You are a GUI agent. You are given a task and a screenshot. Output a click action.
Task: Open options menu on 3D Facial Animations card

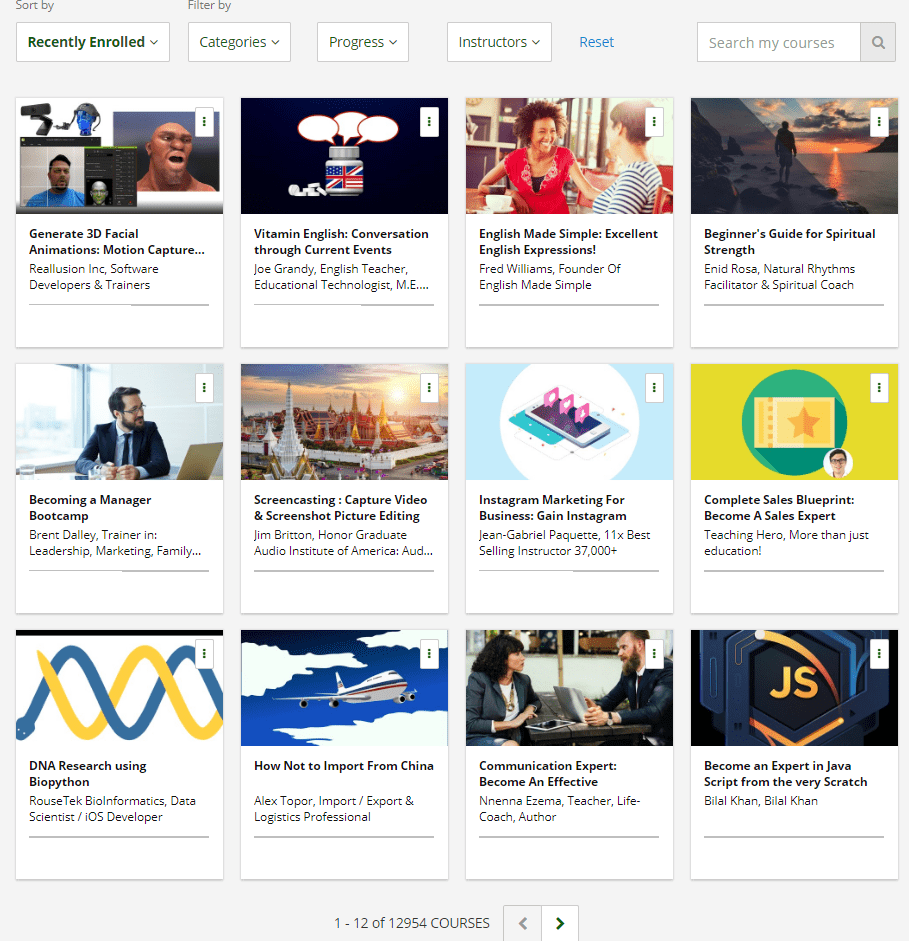pos(204,121)
